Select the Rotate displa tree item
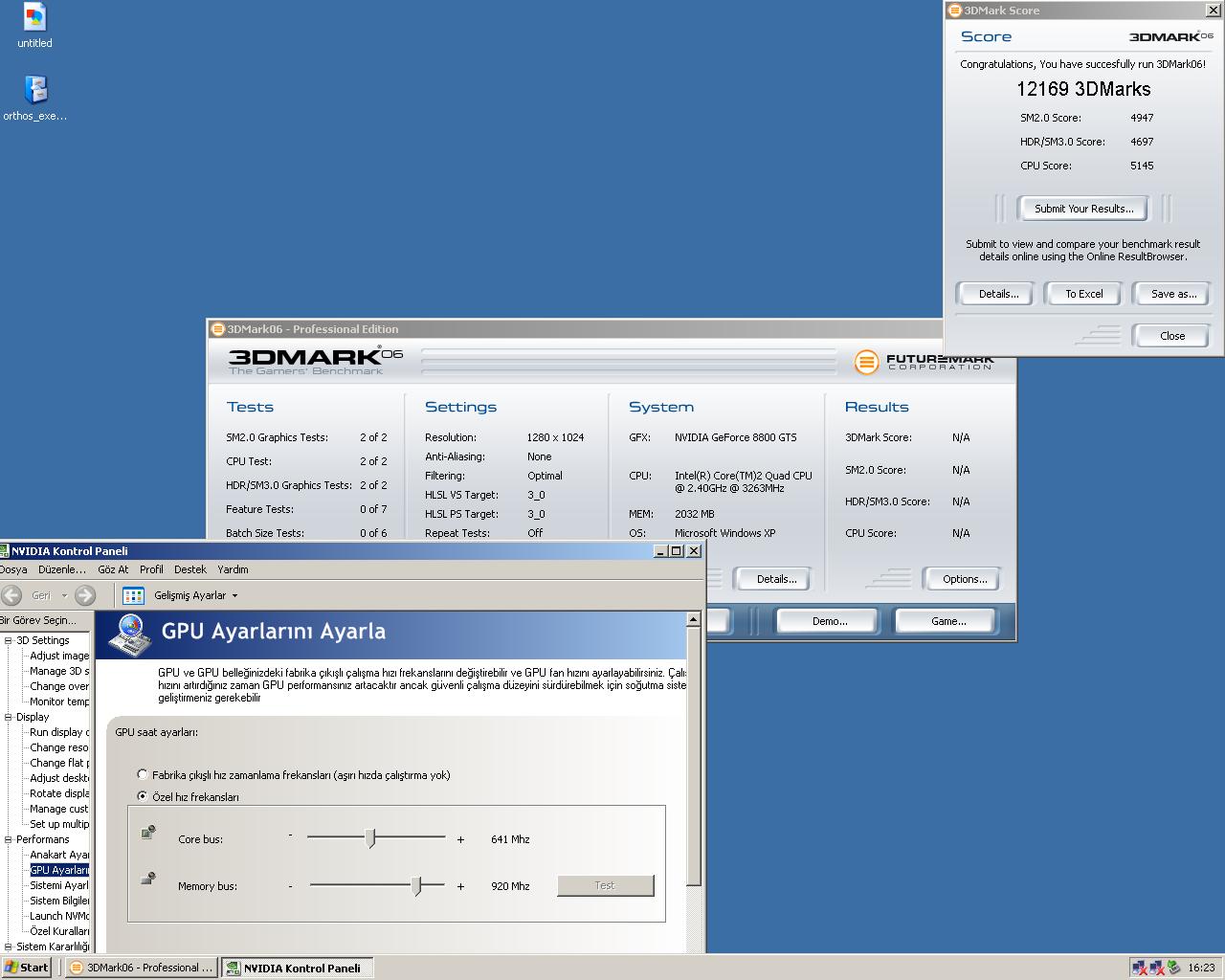The width and height of the screenshot is (1225, 980). 59,793
